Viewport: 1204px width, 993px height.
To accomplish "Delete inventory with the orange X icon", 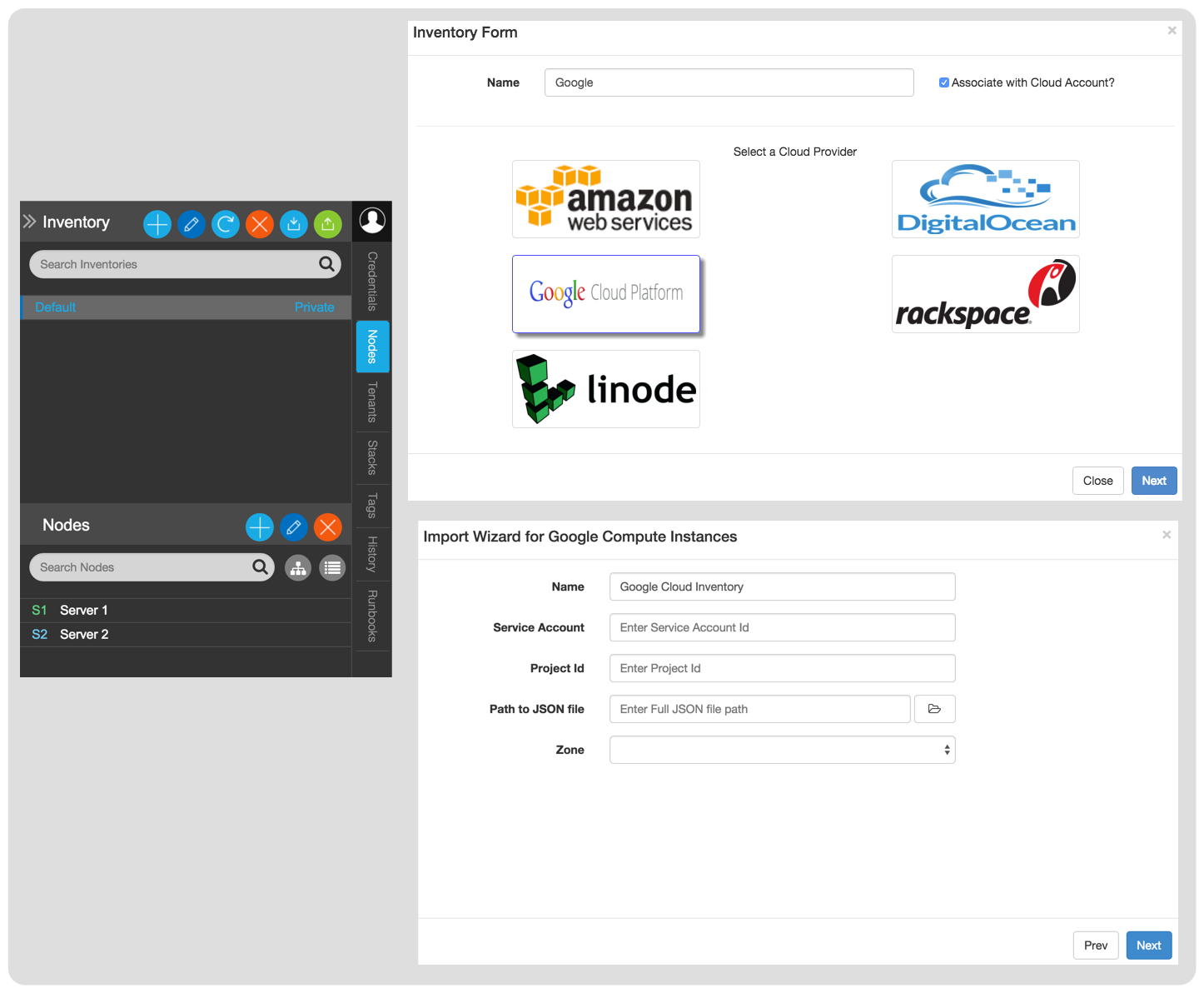I will (x=260, y=224).
